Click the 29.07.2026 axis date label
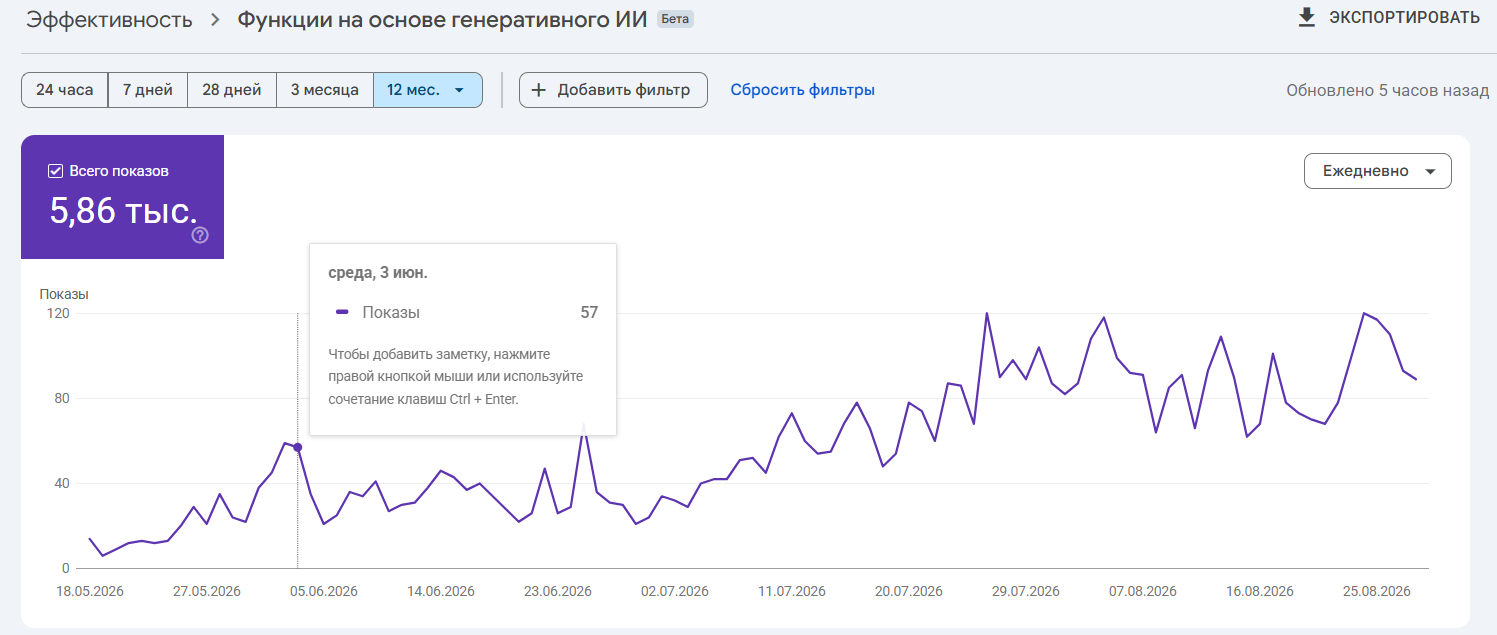Viewport: 1497px width, 635px height. click(x=1025, y=591)
